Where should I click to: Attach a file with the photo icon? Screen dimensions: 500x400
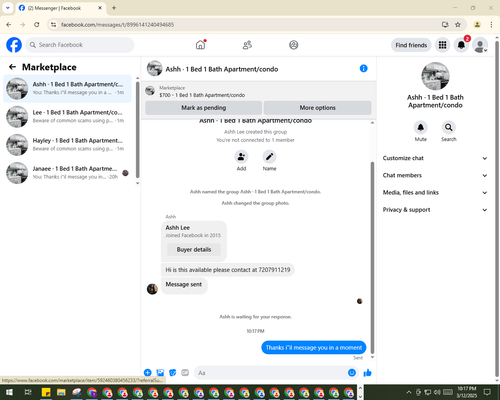click(x=160, y=373)
